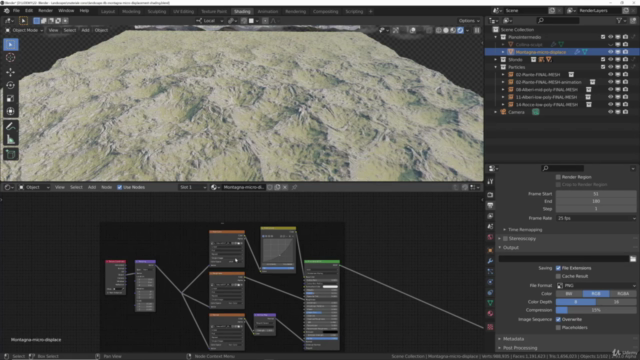The width and height of the screenshot is (640, 360).
Task: Open the Render menu
Action: 45,11
